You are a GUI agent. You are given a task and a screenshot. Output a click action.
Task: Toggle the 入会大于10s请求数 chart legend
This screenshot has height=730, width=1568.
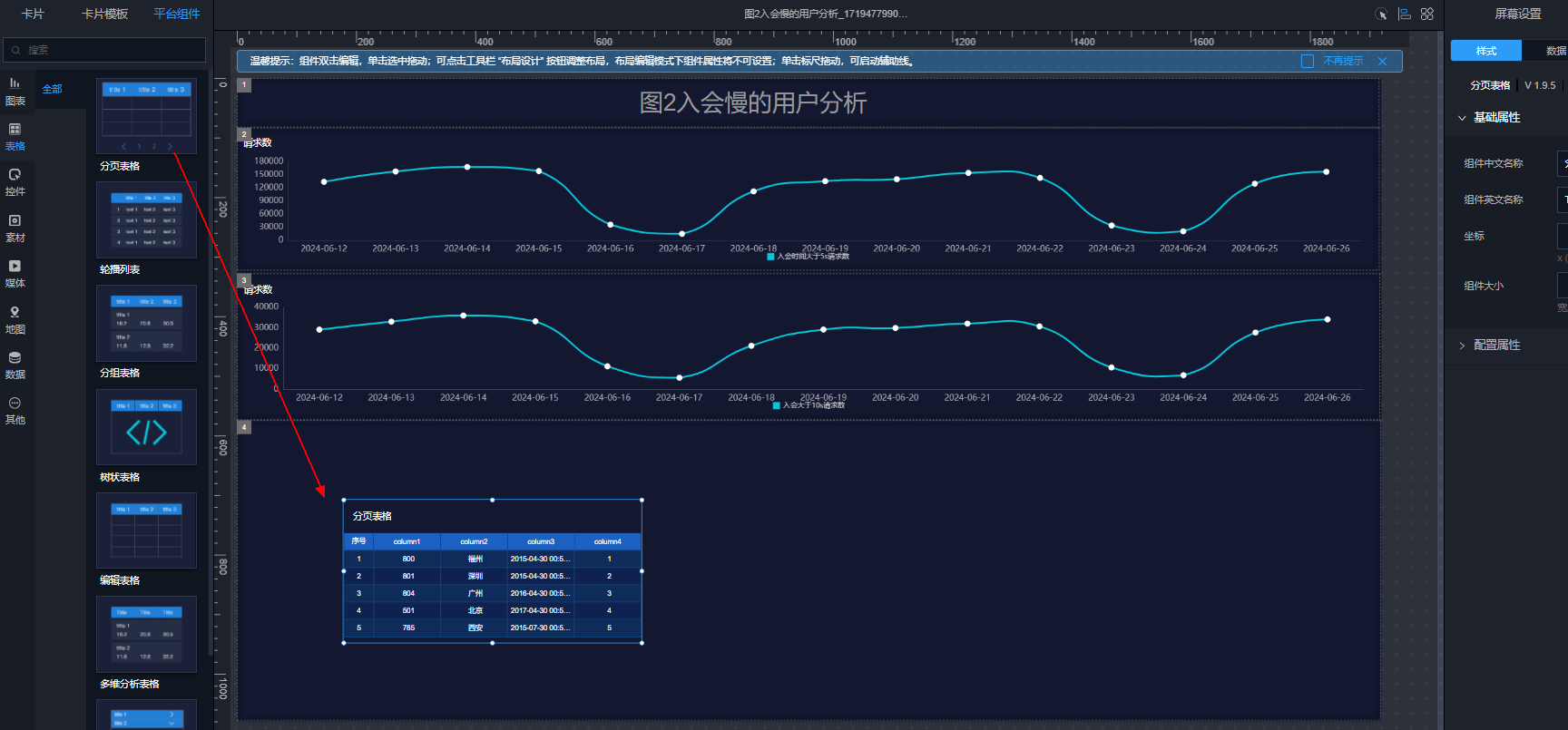pos(808,405)
